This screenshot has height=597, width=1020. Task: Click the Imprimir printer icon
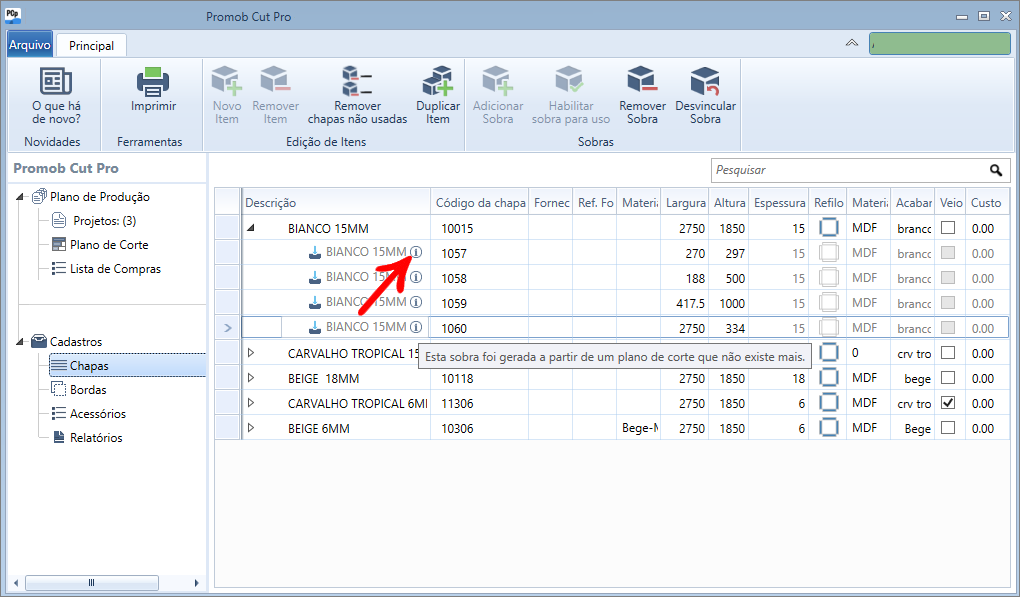tap(153, 81)
